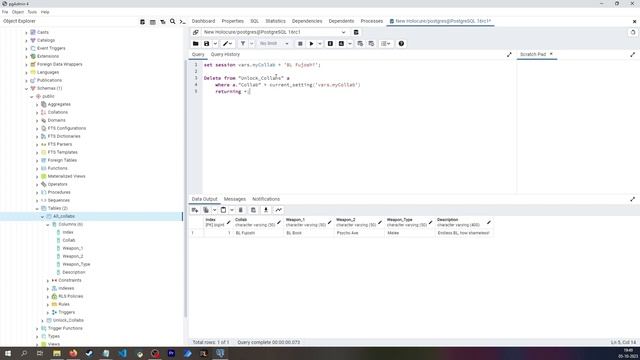This screenshot has height=360, width=640.
Task: Open the Save File options dropdown arrow
Action: click(x=215, y=44)
